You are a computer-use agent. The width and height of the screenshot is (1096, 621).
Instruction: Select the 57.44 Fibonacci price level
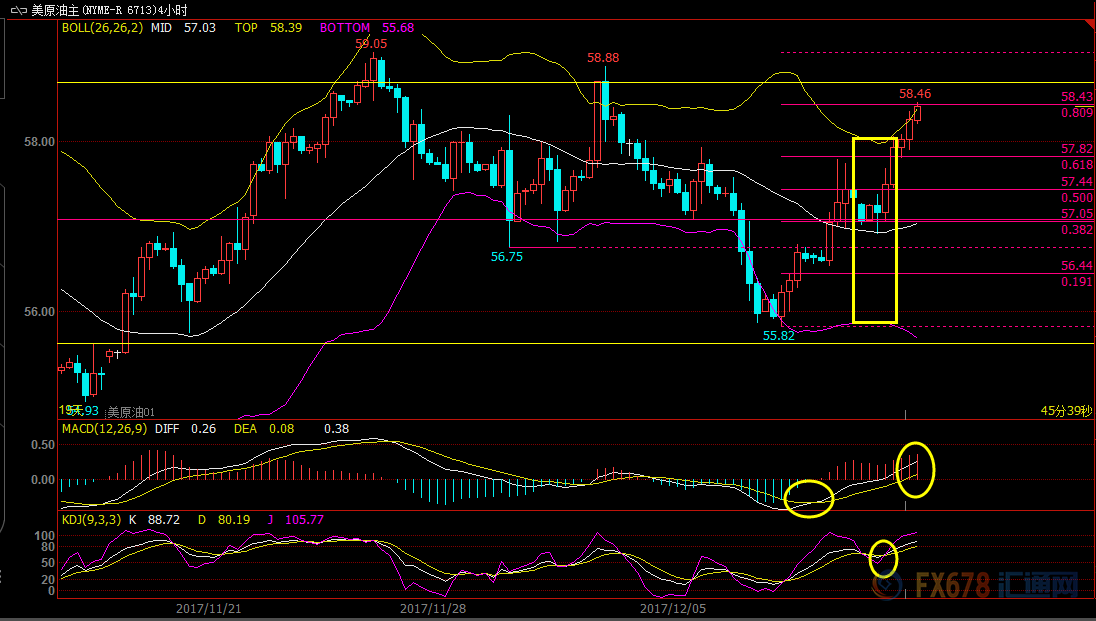tap(1077, 182)
